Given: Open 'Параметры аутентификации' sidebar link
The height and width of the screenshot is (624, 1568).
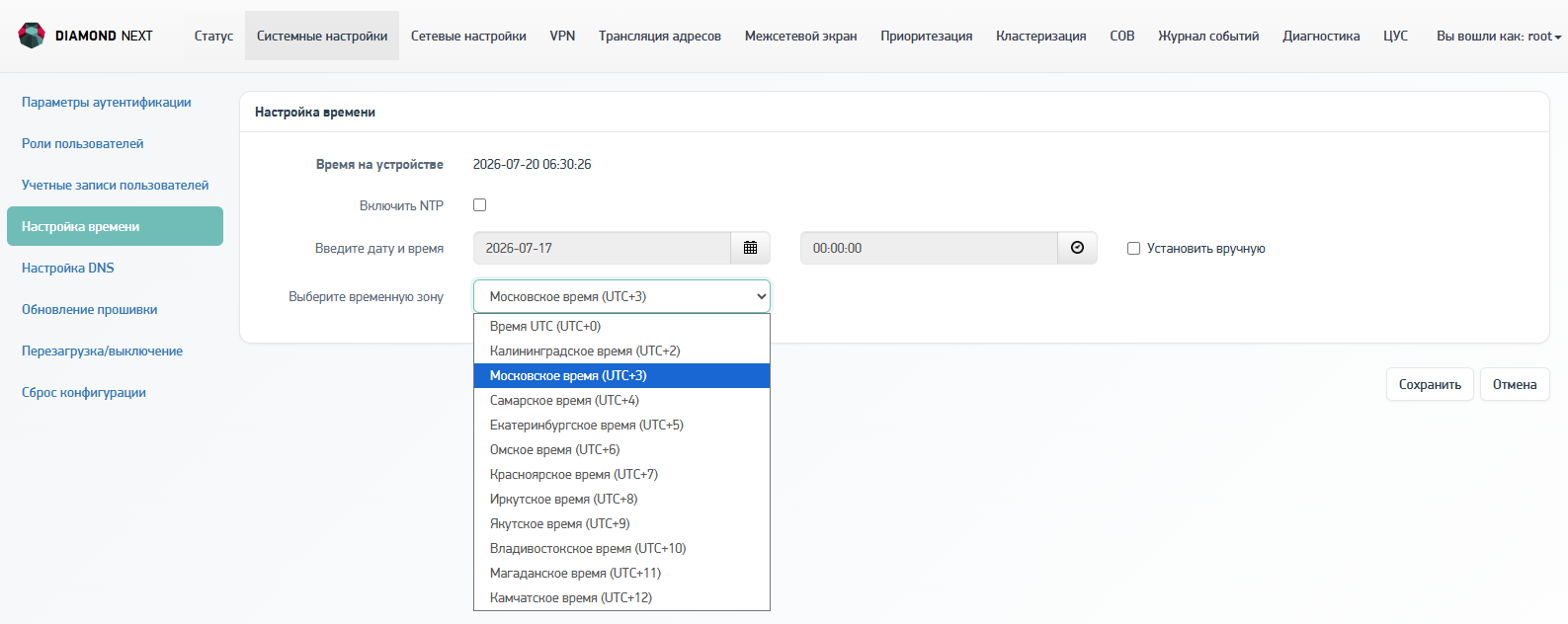Looking at the screenshot, I should 107,102.
